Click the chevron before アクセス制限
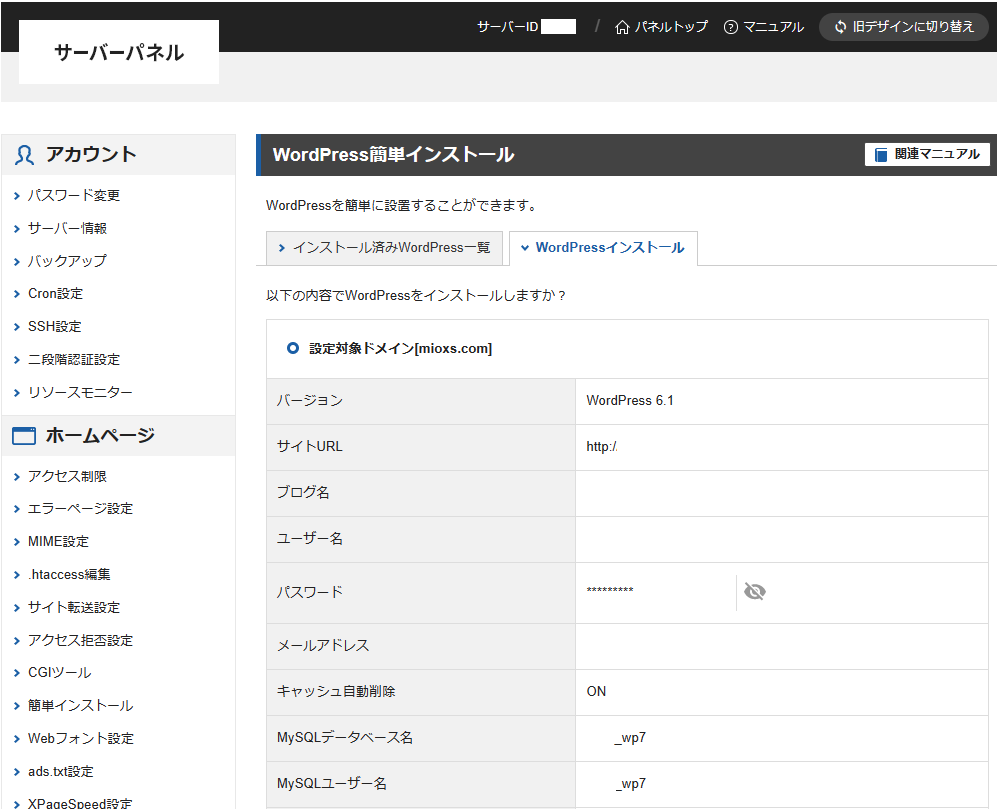This screenshot has width=997, height=809. [x=17, y=477]
